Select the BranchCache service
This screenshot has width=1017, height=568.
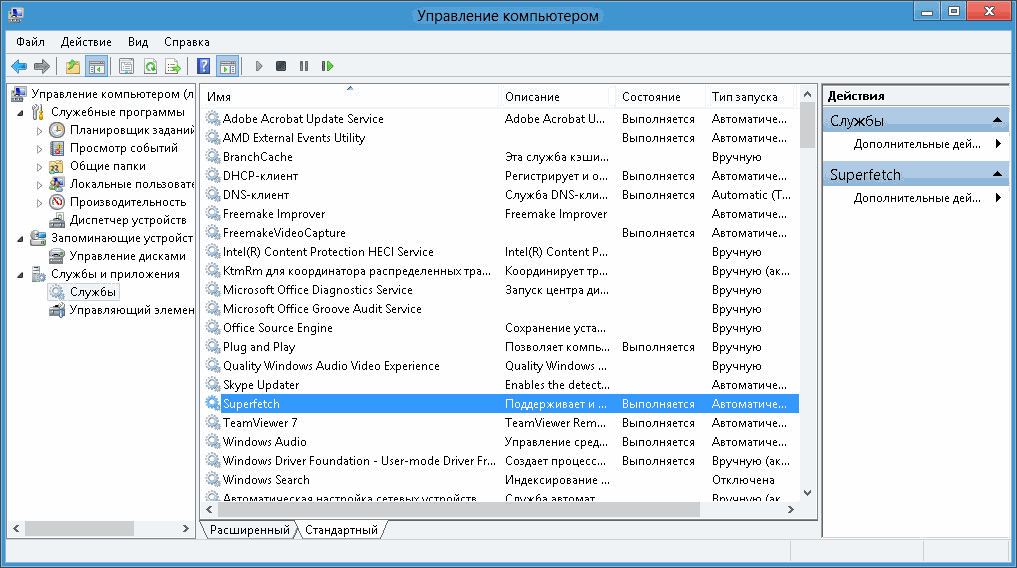pos(500,157)
